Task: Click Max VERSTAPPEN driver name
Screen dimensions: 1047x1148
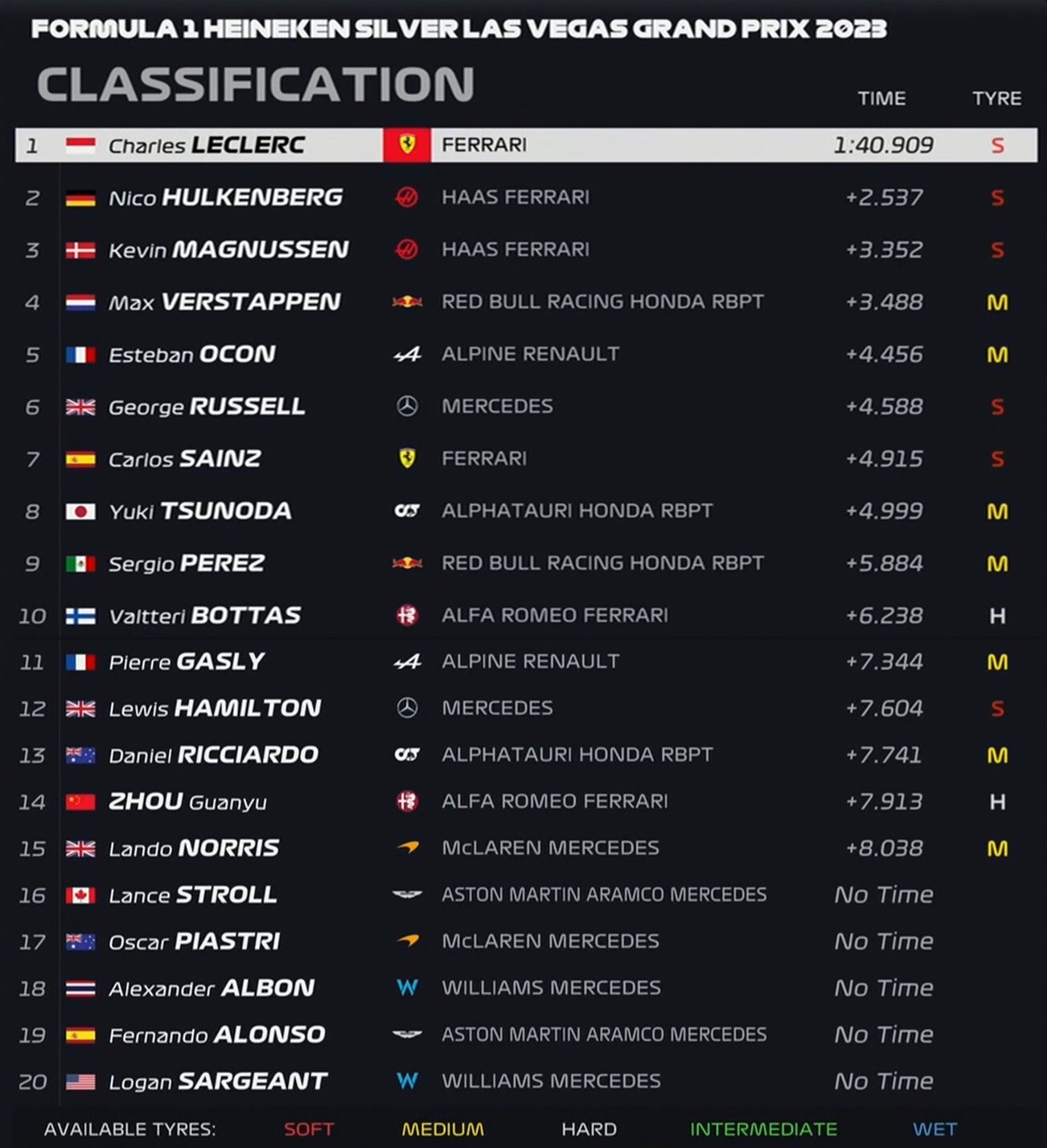Action: click(224, 302)
